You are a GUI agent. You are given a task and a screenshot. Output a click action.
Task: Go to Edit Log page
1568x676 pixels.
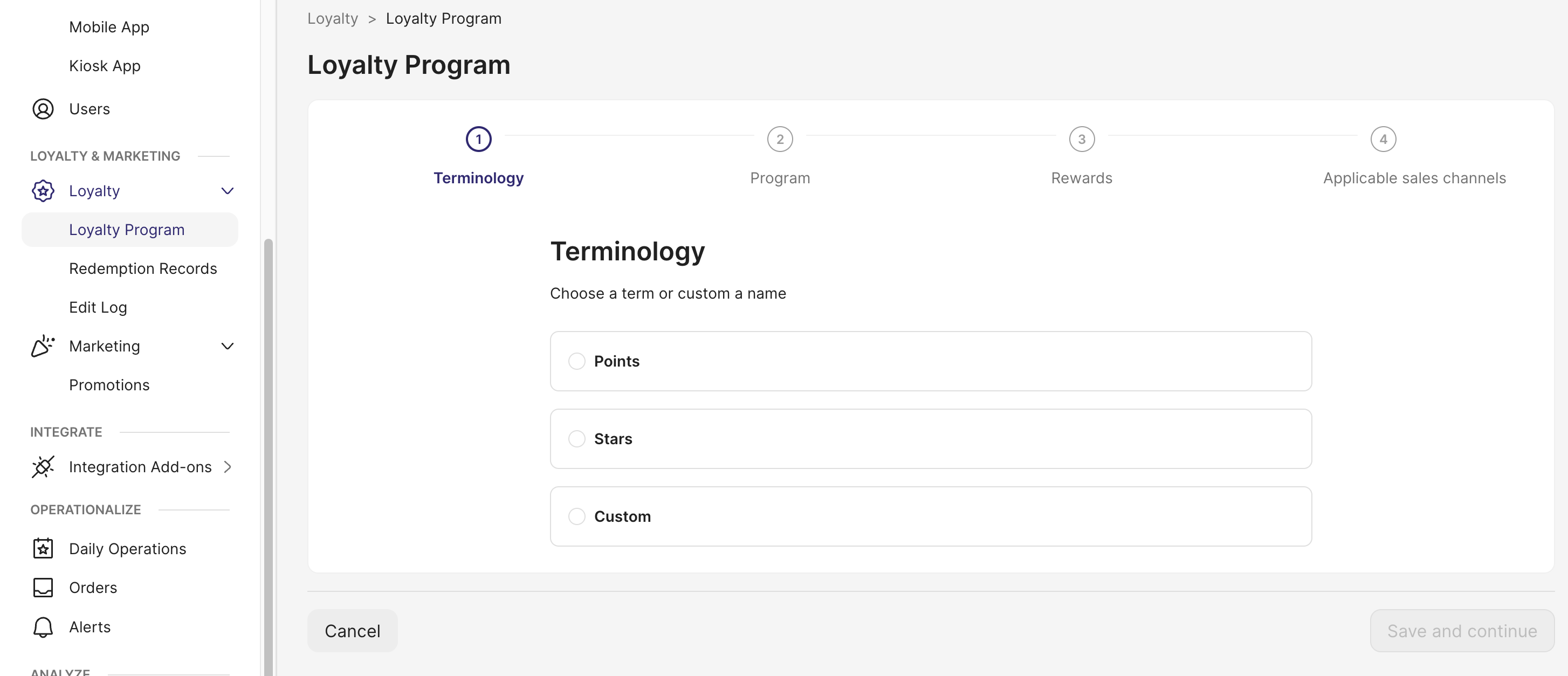coord(98,307)
